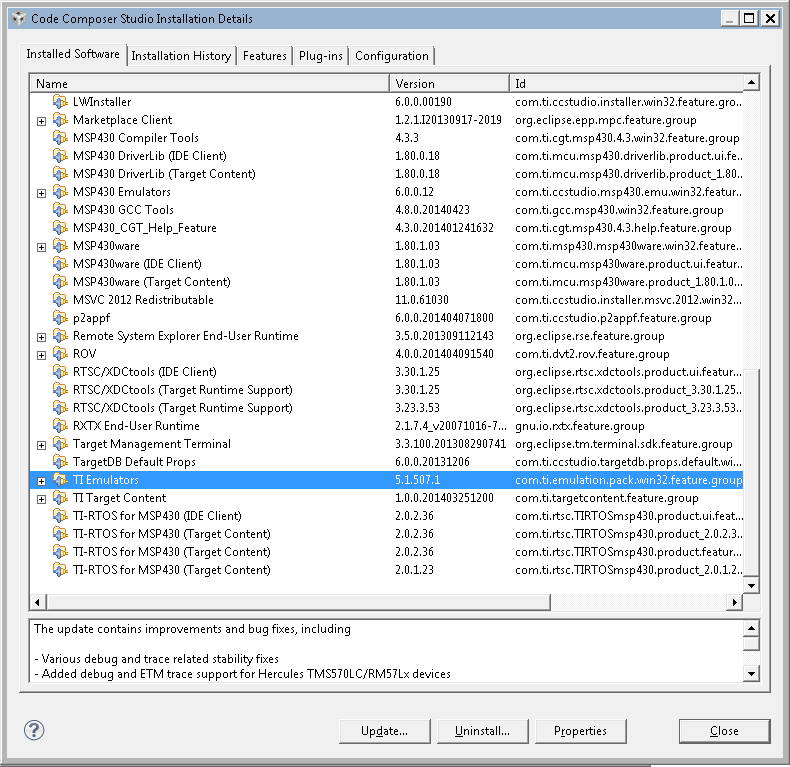Click the MSP430 DriverLib (Target Content) icon
The height and width of the screenshot is (767, 790).
pyautogui.click(x=60, y=174)
